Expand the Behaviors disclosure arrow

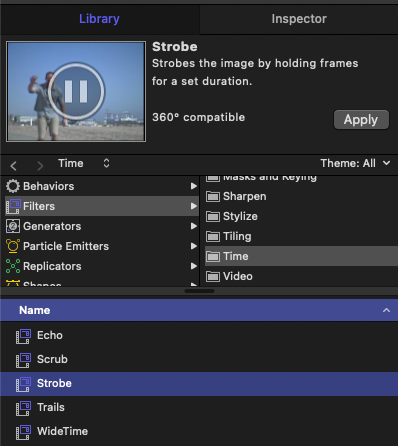194,186
